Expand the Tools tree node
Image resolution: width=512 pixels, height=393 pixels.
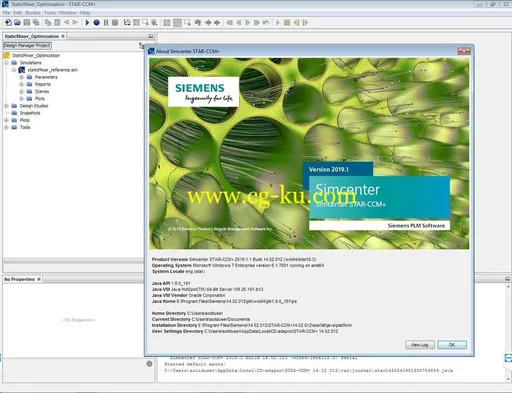(6, 127)
